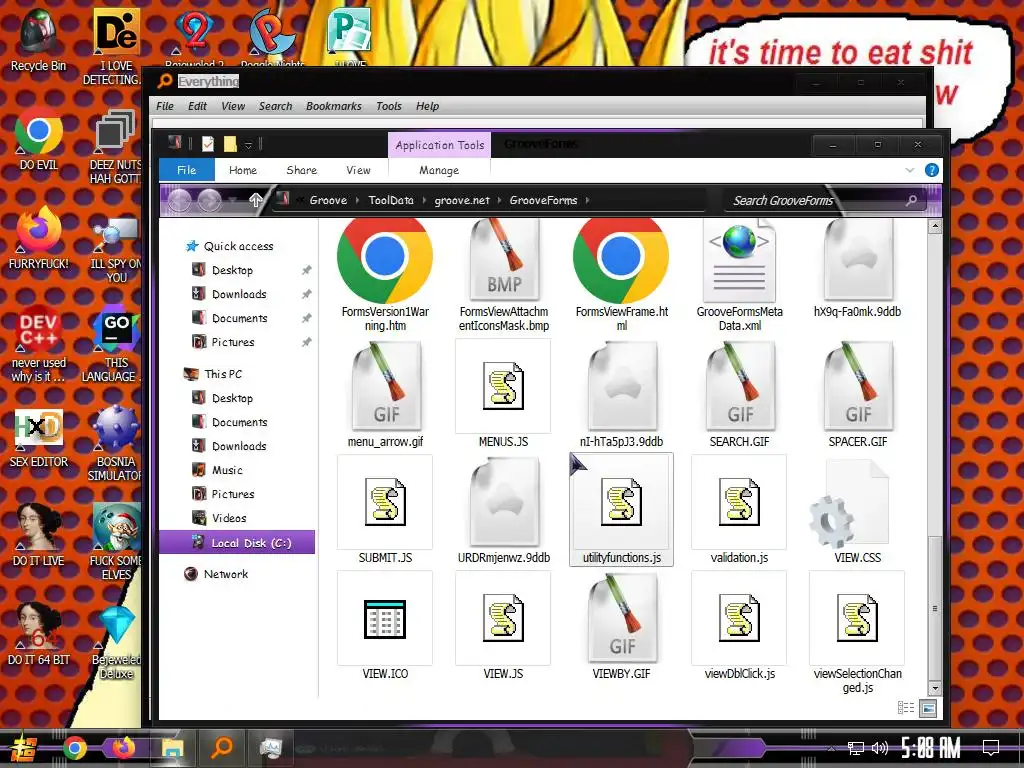Expand breadcrumb arrow after ToolData

pyautogui.click(x=423, y=200)
